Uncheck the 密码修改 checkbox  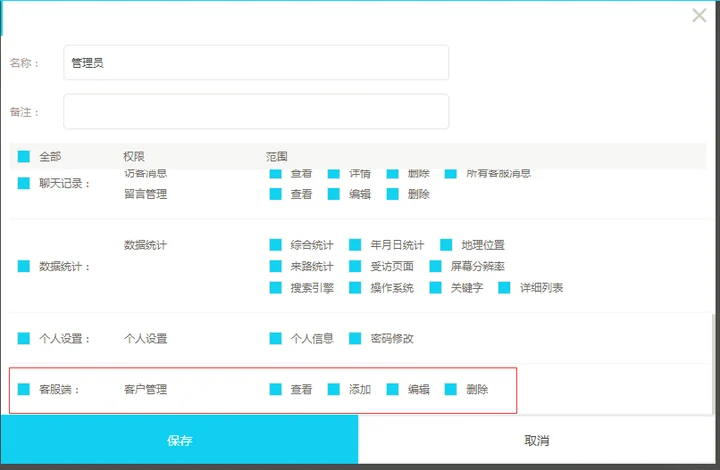pos(355,339)
